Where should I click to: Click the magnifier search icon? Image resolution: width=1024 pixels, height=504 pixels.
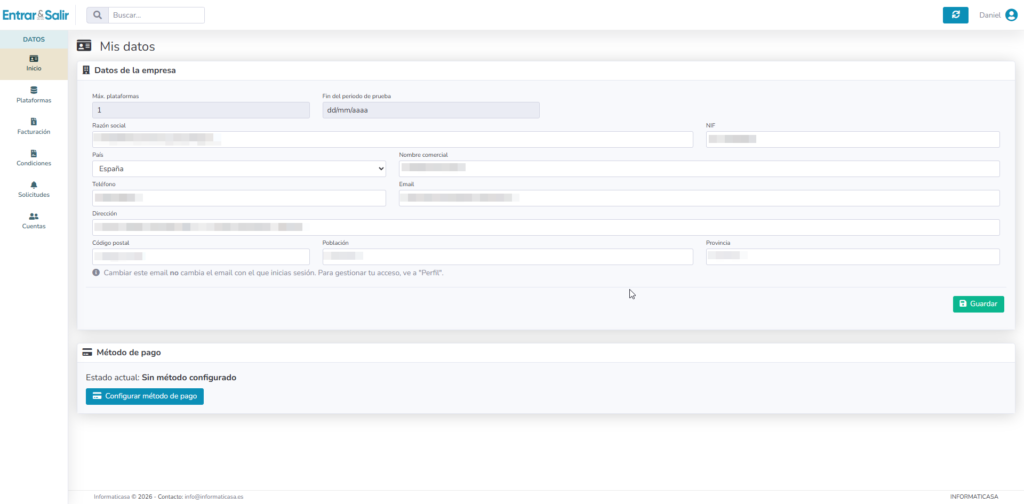click(x=97, y=15)
